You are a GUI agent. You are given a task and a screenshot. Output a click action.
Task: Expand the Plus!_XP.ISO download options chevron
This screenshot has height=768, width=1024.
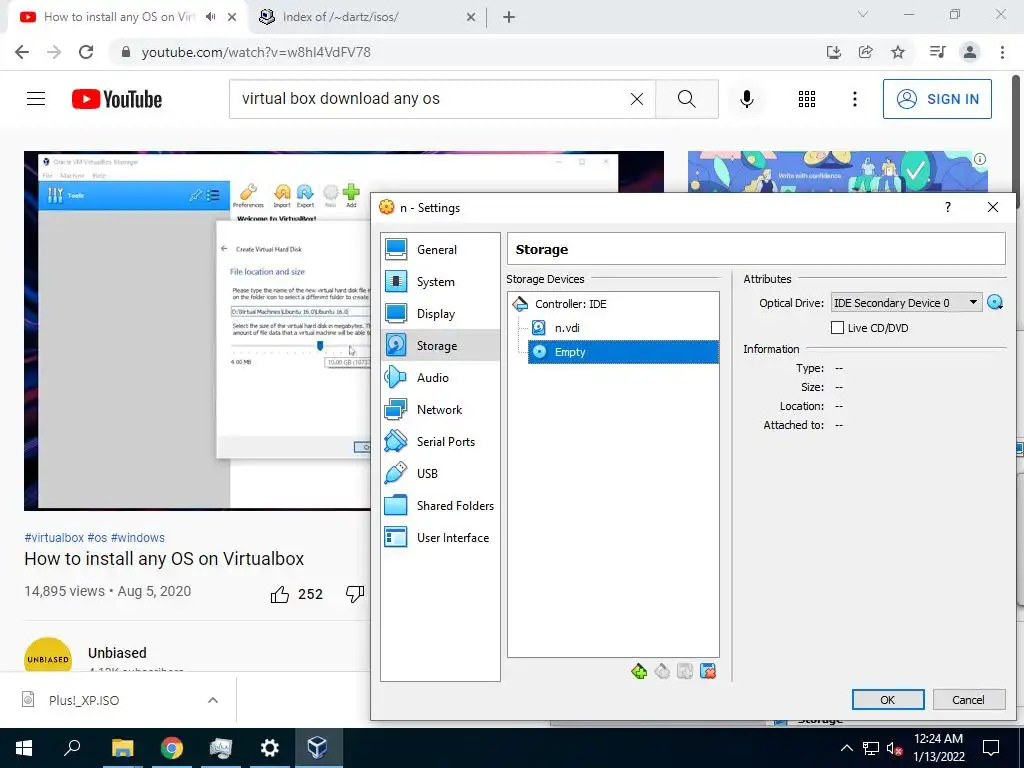tap(213, 700)
